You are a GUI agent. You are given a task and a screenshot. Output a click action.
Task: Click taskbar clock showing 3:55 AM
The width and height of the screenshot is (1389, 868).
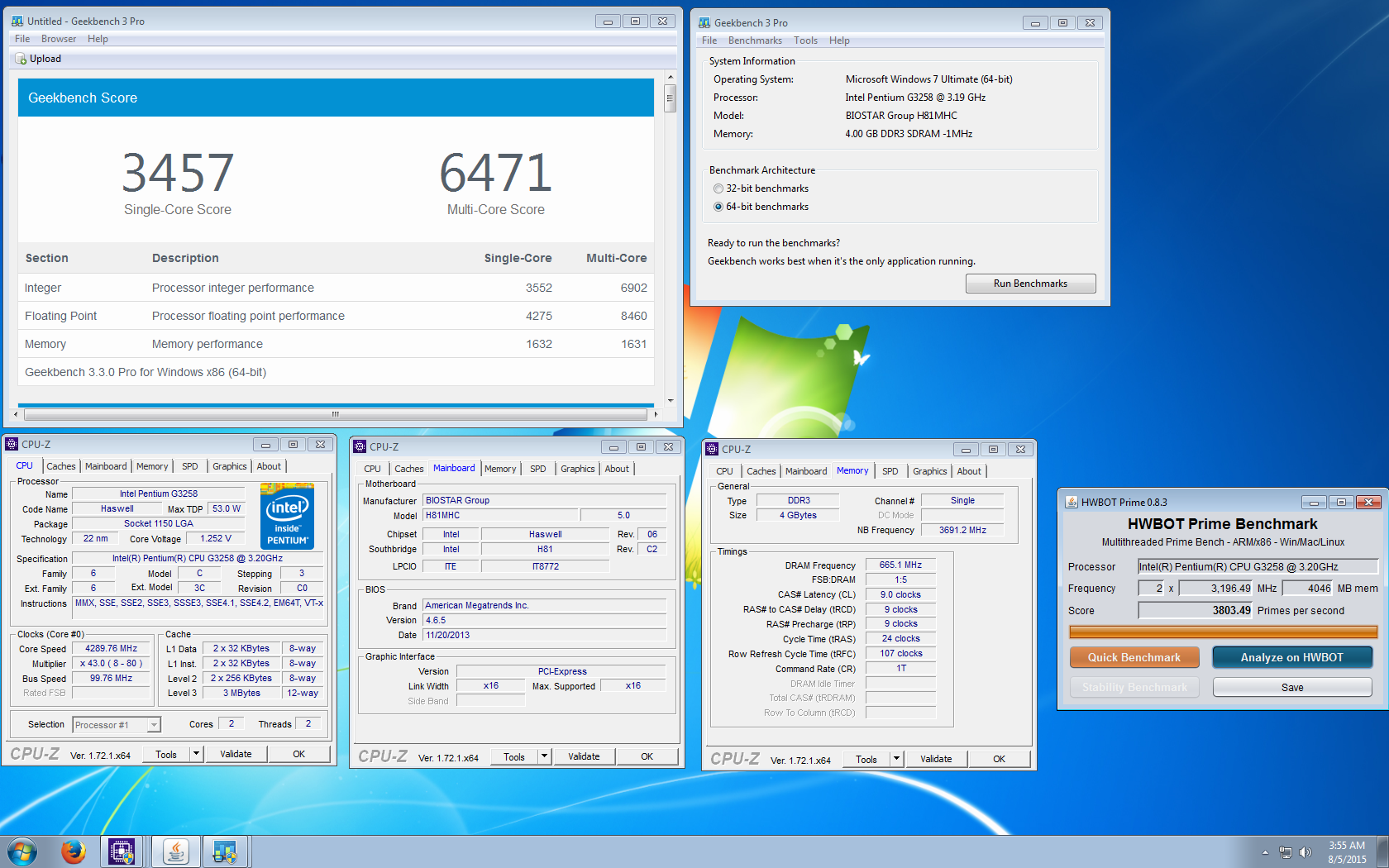pos(1347,852)
